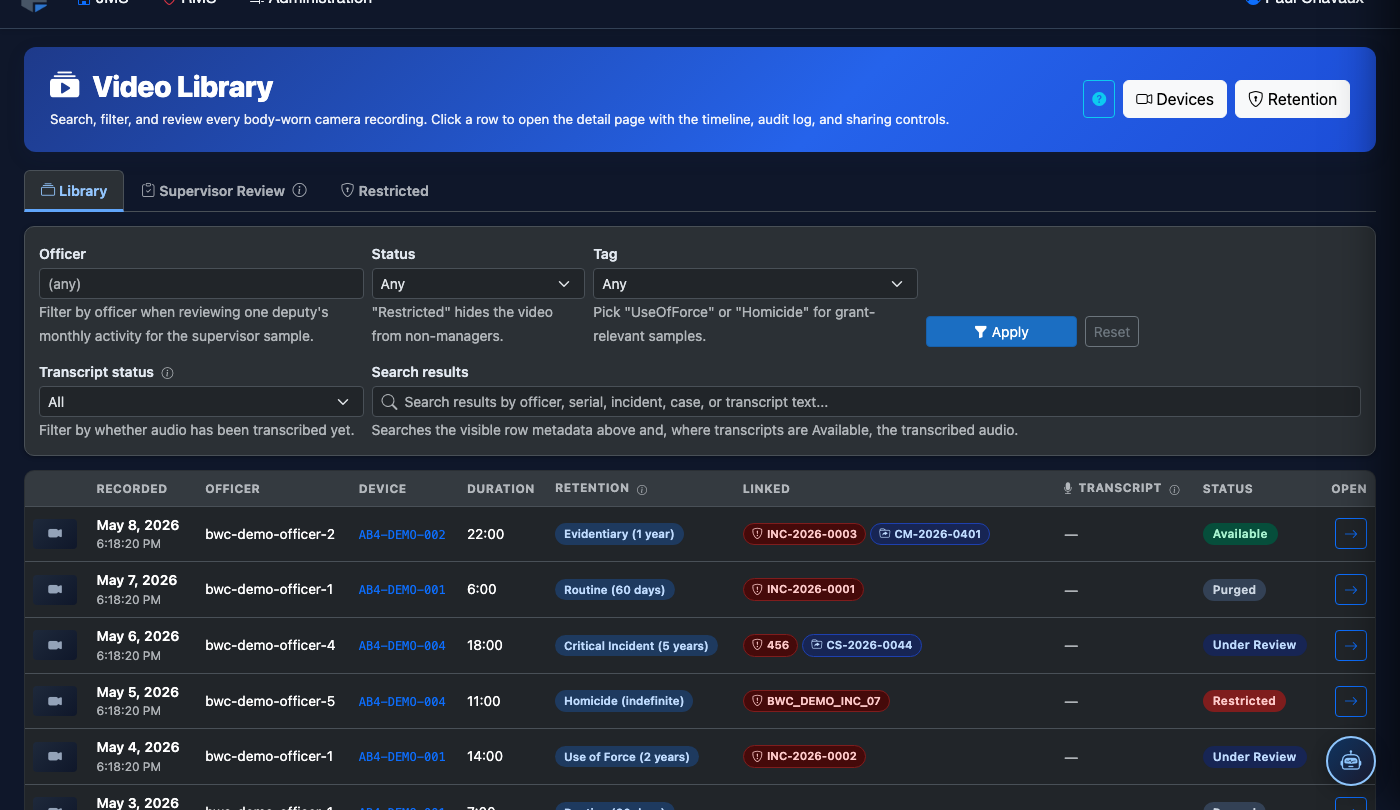Open the May 8, 2026 recording arrow
Viewport: 1400px width, 810px height.
[1351, 534]
